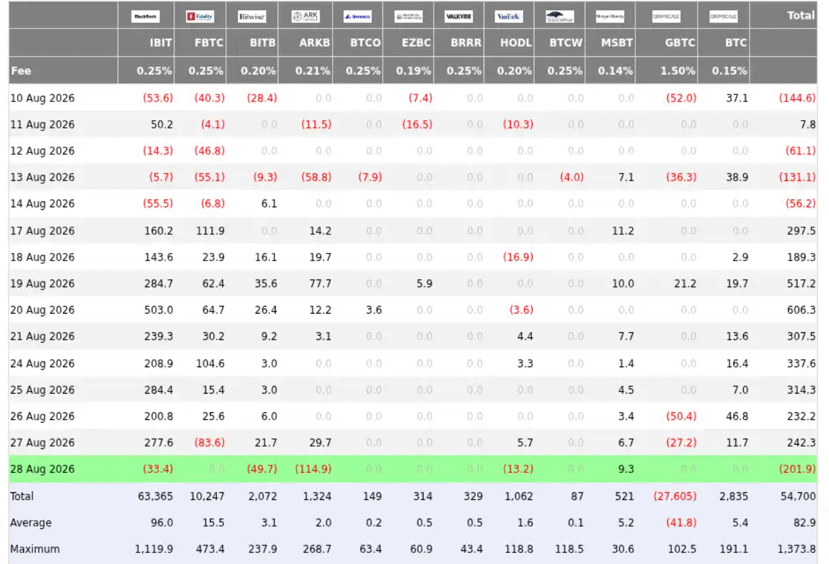Select the 17 Aug 2026 date cell

tap(42, 231)
